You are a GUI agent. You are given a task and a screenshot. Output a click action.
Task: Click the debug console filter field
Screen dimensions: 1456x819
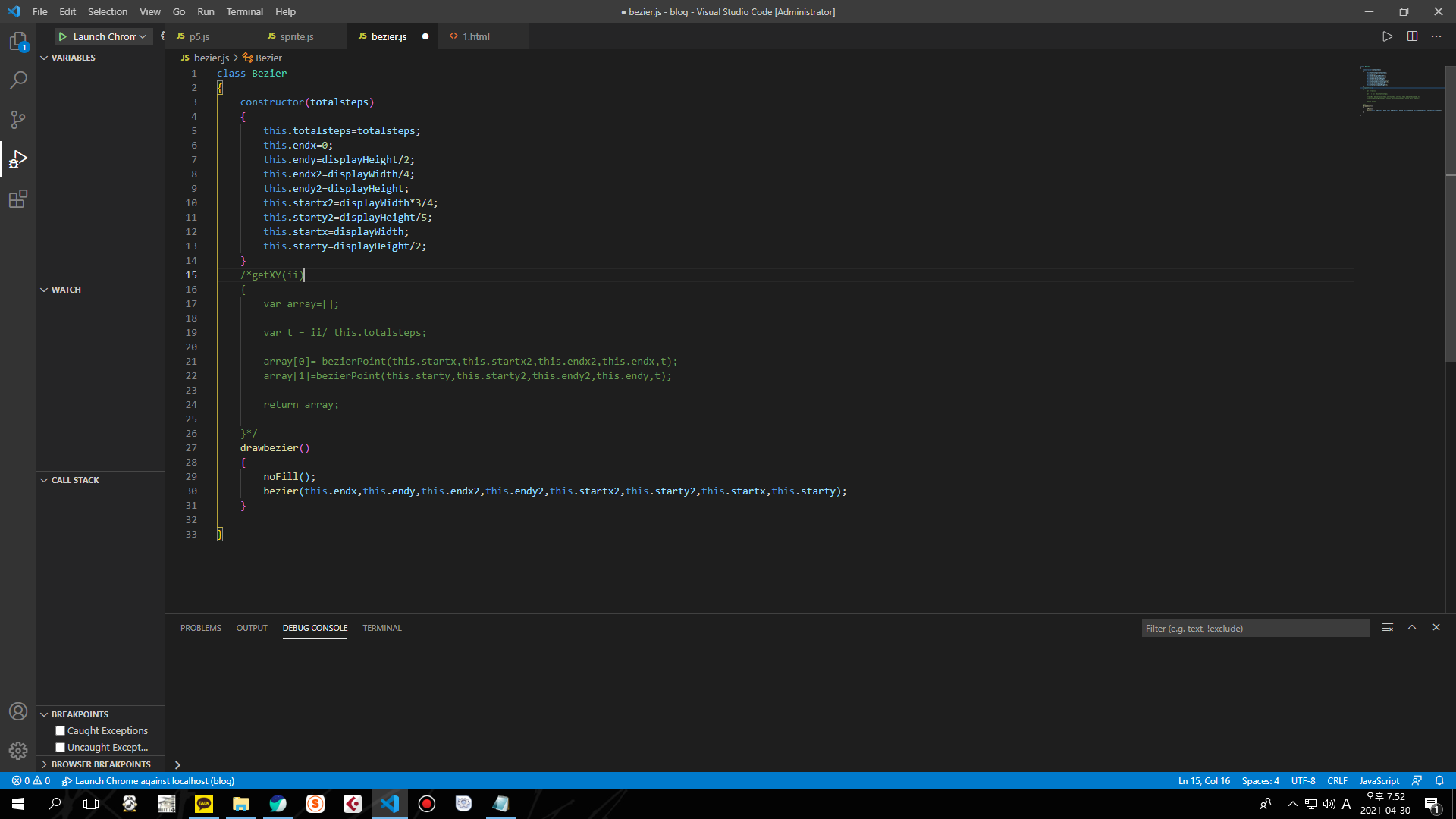[x=1254, y=629]
